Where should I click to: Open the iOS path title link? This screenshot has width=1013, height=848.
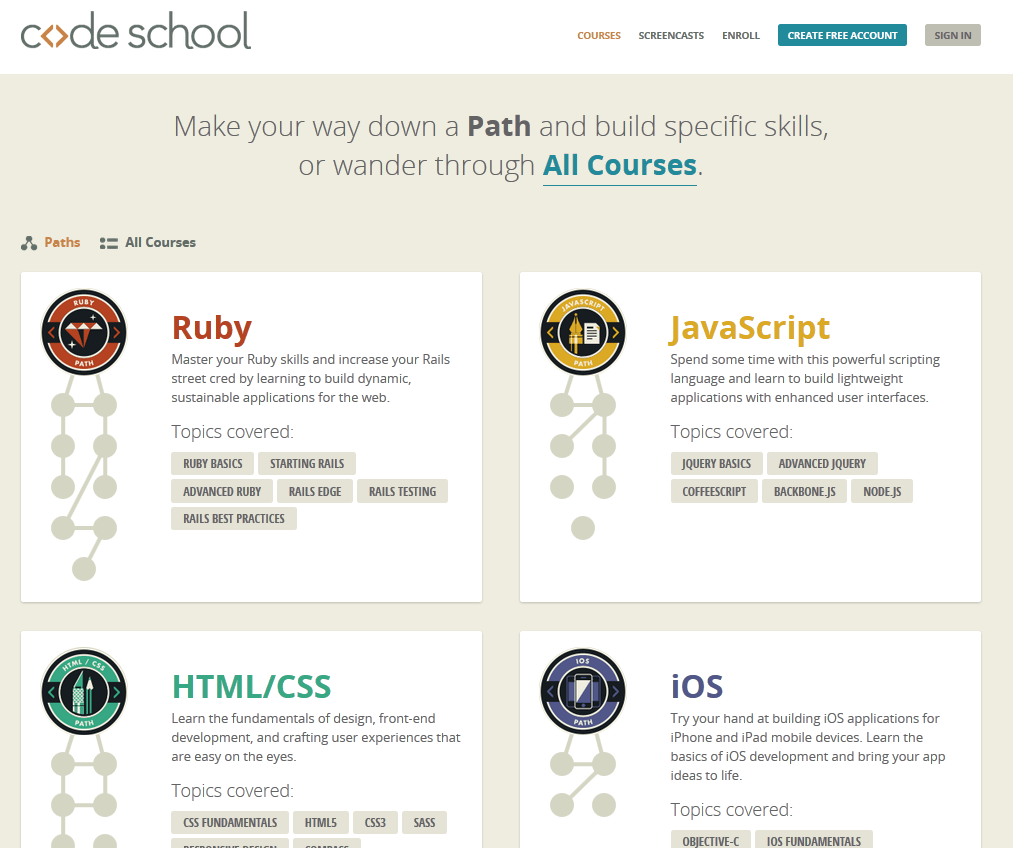[696, 687]
